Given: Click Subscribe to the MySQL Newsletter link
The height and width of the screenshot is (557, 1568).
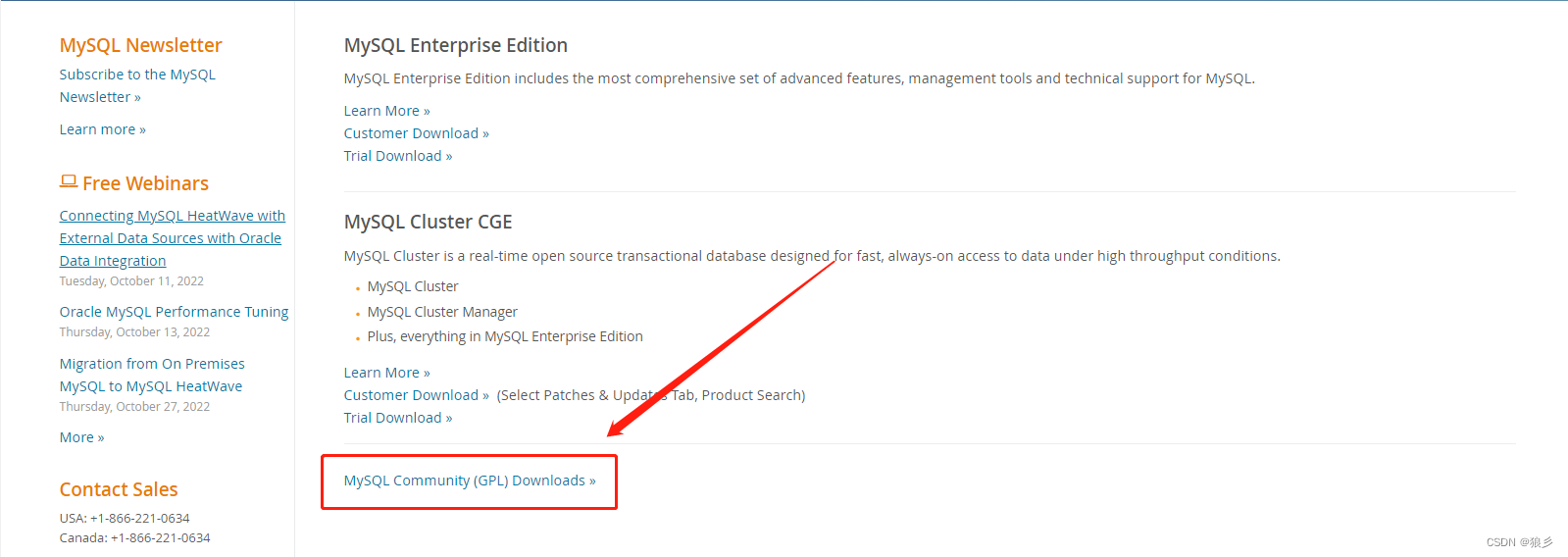Looking at the screenshot, I should 136,85.
